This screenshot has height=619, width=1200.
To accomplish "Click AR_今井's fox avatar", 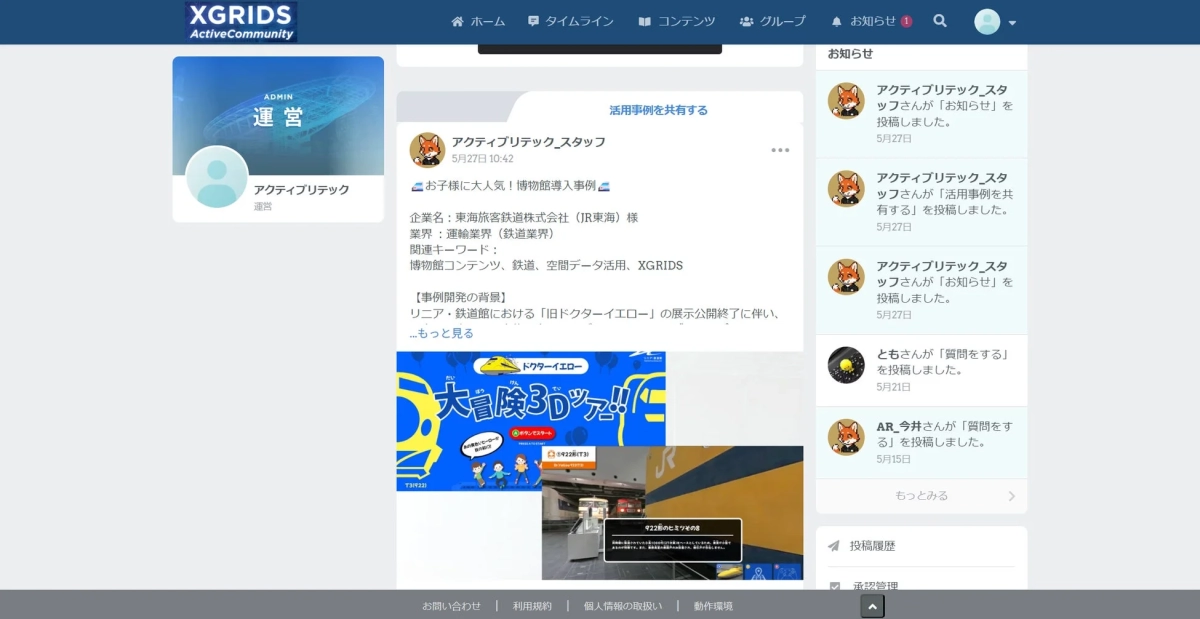I will click(846, 437).
